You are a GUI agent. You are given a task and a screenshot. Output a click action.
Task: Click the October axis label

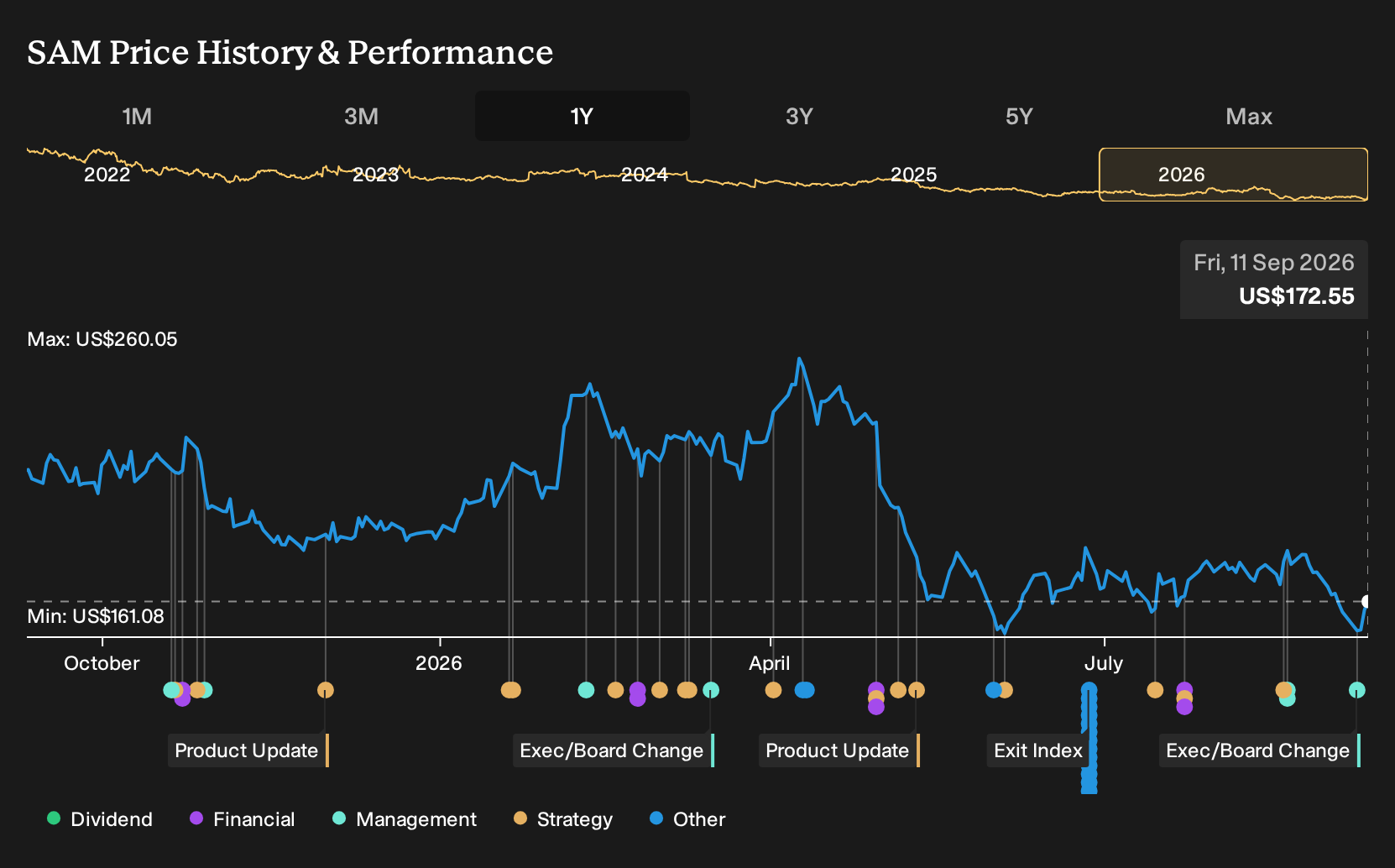point(102,663)
